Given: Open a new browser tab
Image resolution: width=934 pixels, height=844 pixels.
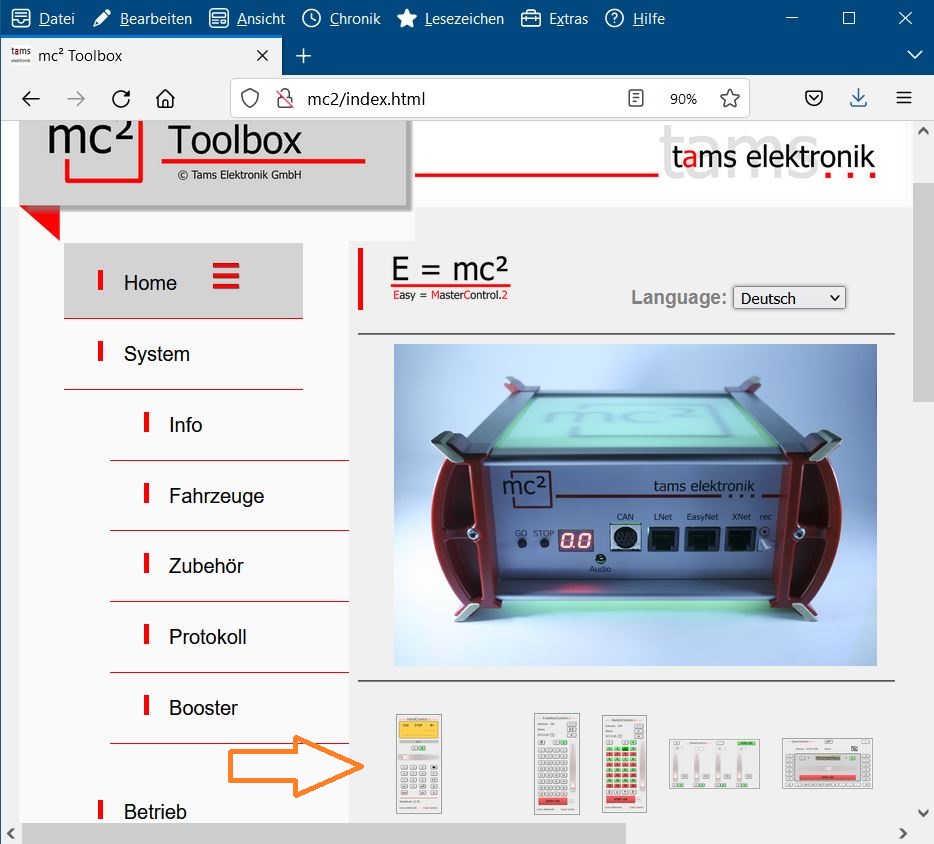Looking at the screenshot, I should [303, 56].
